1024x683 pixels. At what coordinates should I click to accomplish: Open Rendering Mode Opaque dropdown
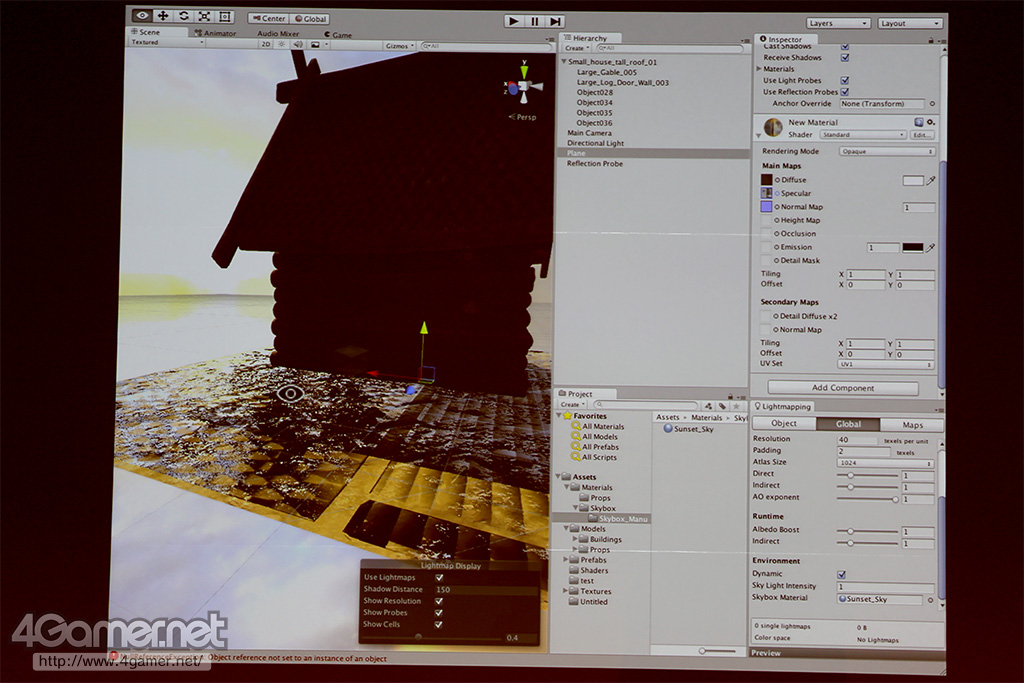coord(887,151)
